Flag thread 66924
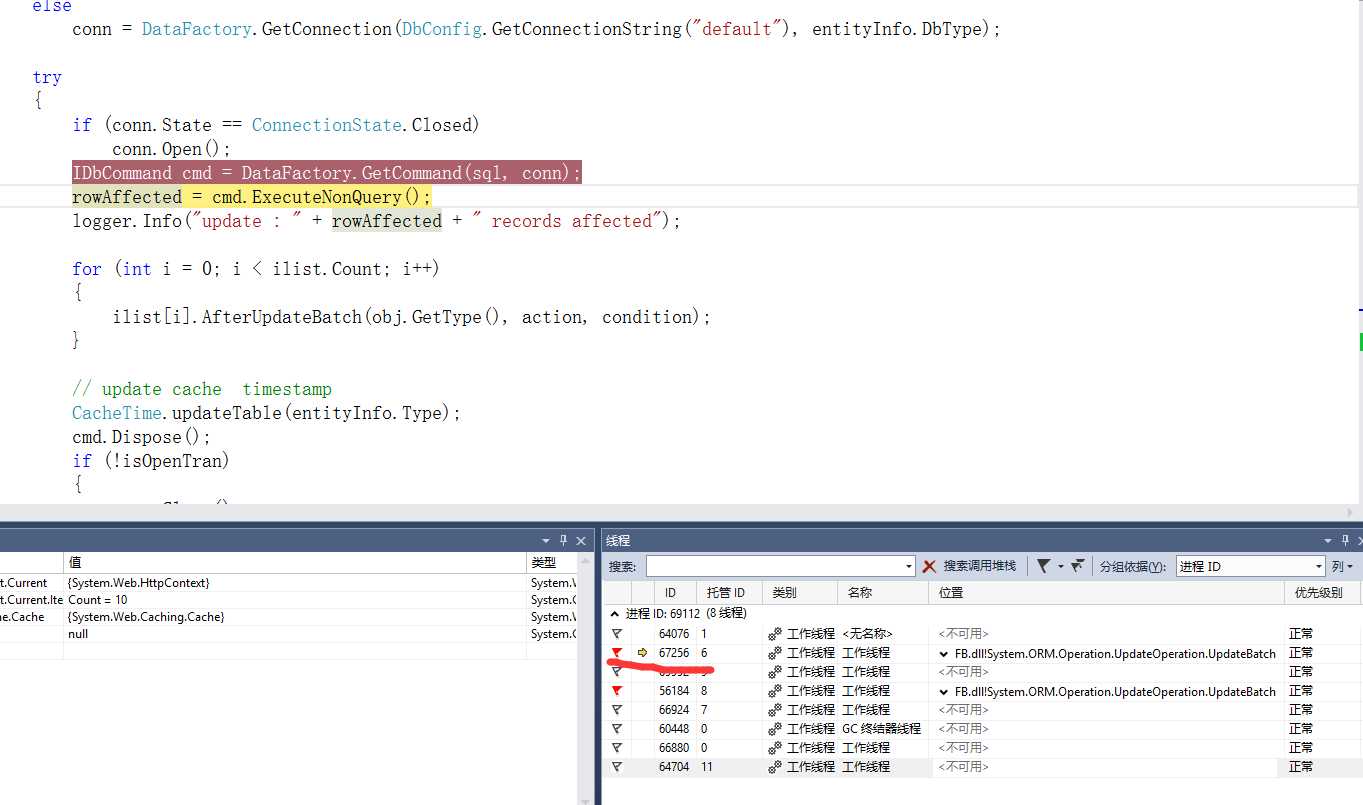 pos(616,710)
